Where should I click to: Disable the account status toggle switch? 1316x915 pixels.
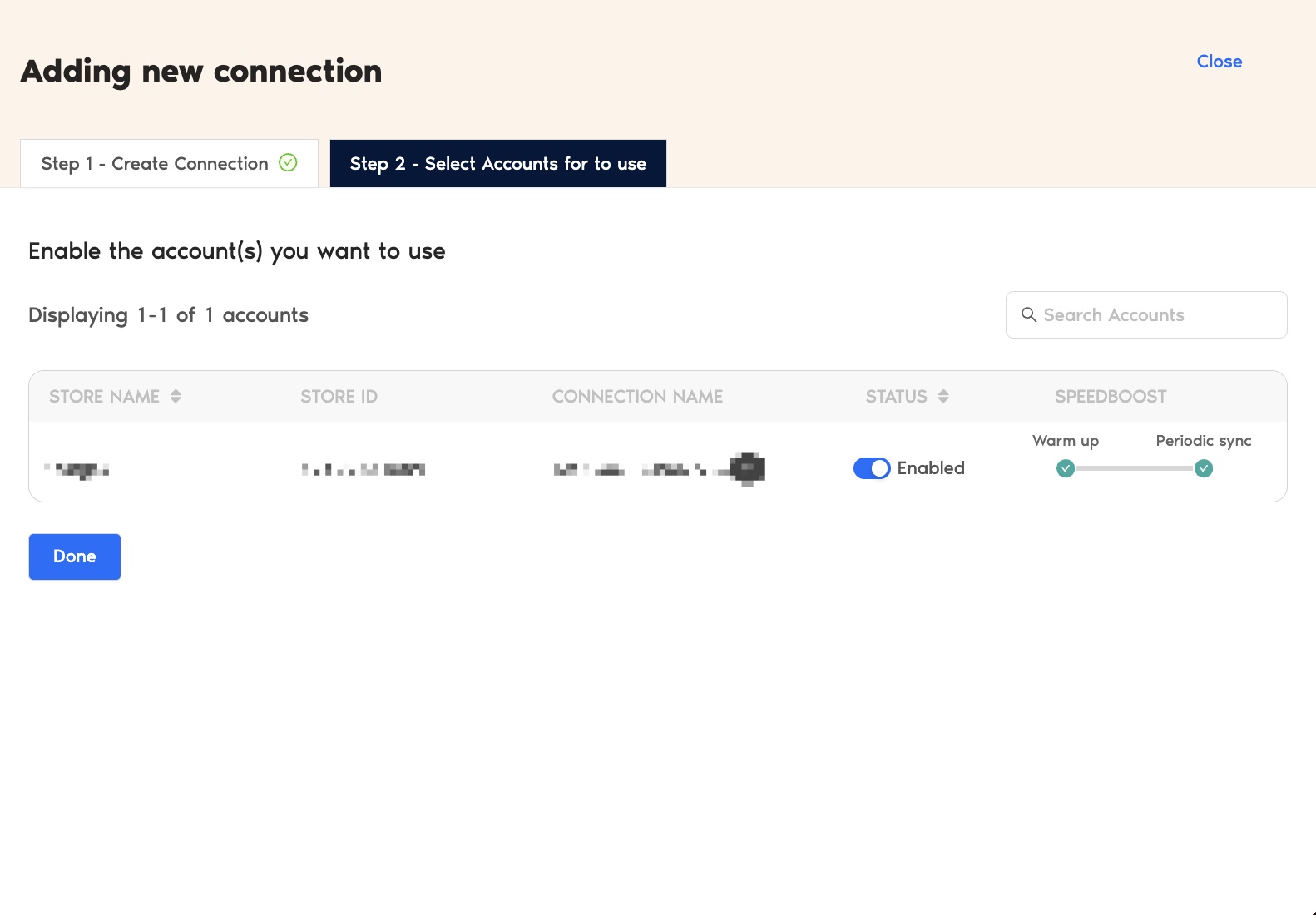tap(871, 469)
